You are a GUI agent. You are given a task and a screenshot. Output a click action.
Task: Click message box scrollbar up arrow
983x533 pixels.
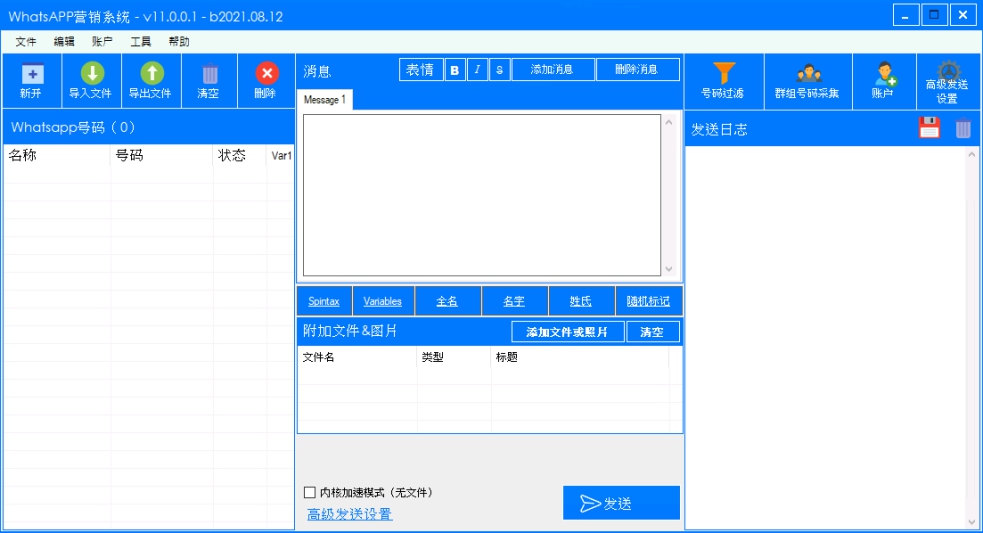(x=669, y=122)
